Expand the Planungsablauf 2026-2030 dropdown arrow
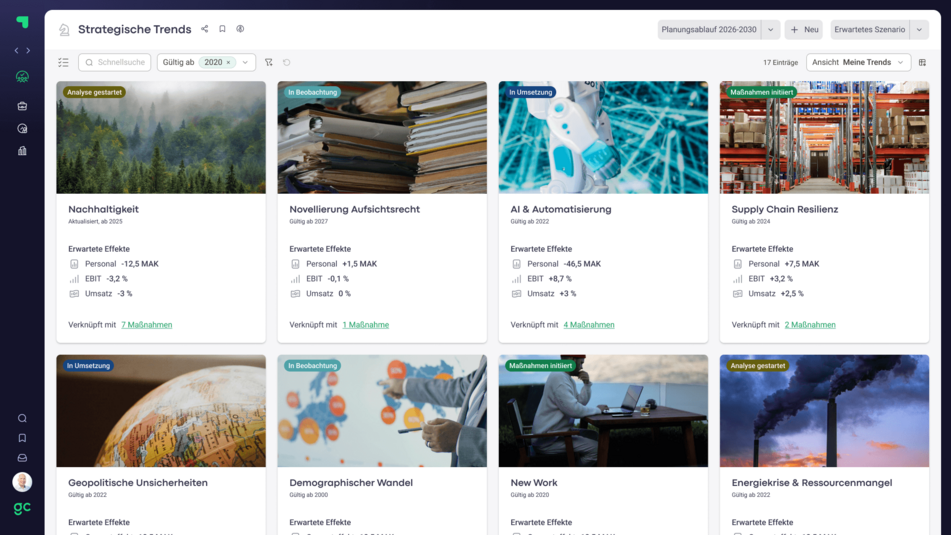The image size is (951, 535). point(770,30)
